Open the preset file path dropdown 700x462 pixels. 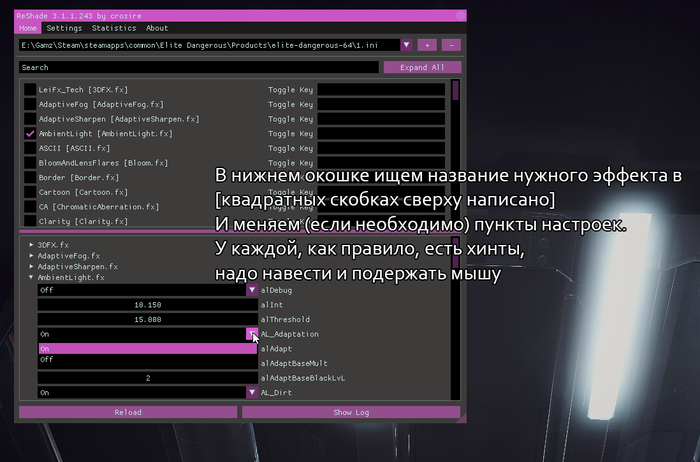click(406, 45)
